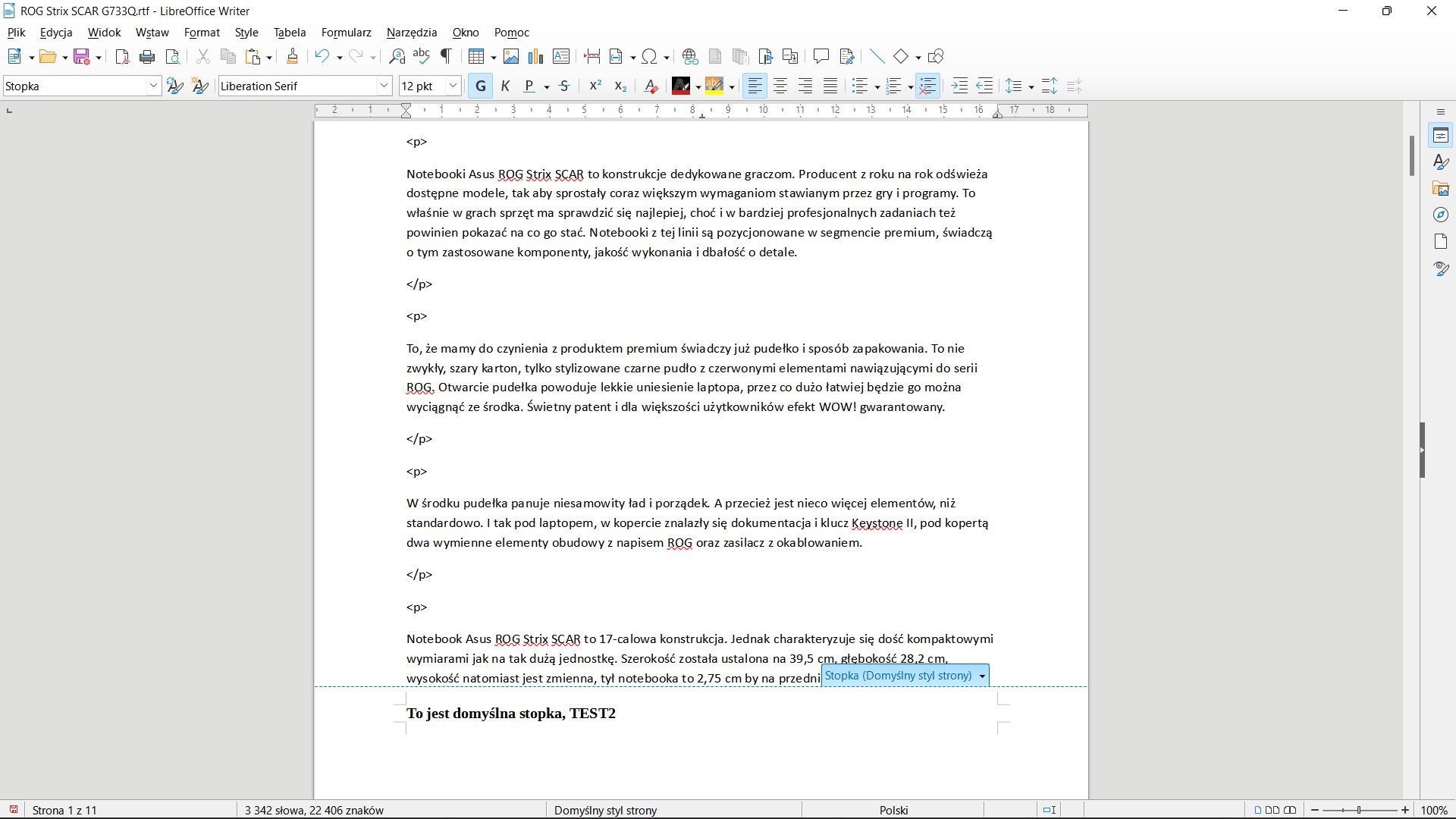Open word count via status bar counter
This screenshot has width=1456, height=819.
tap(314, 810)
